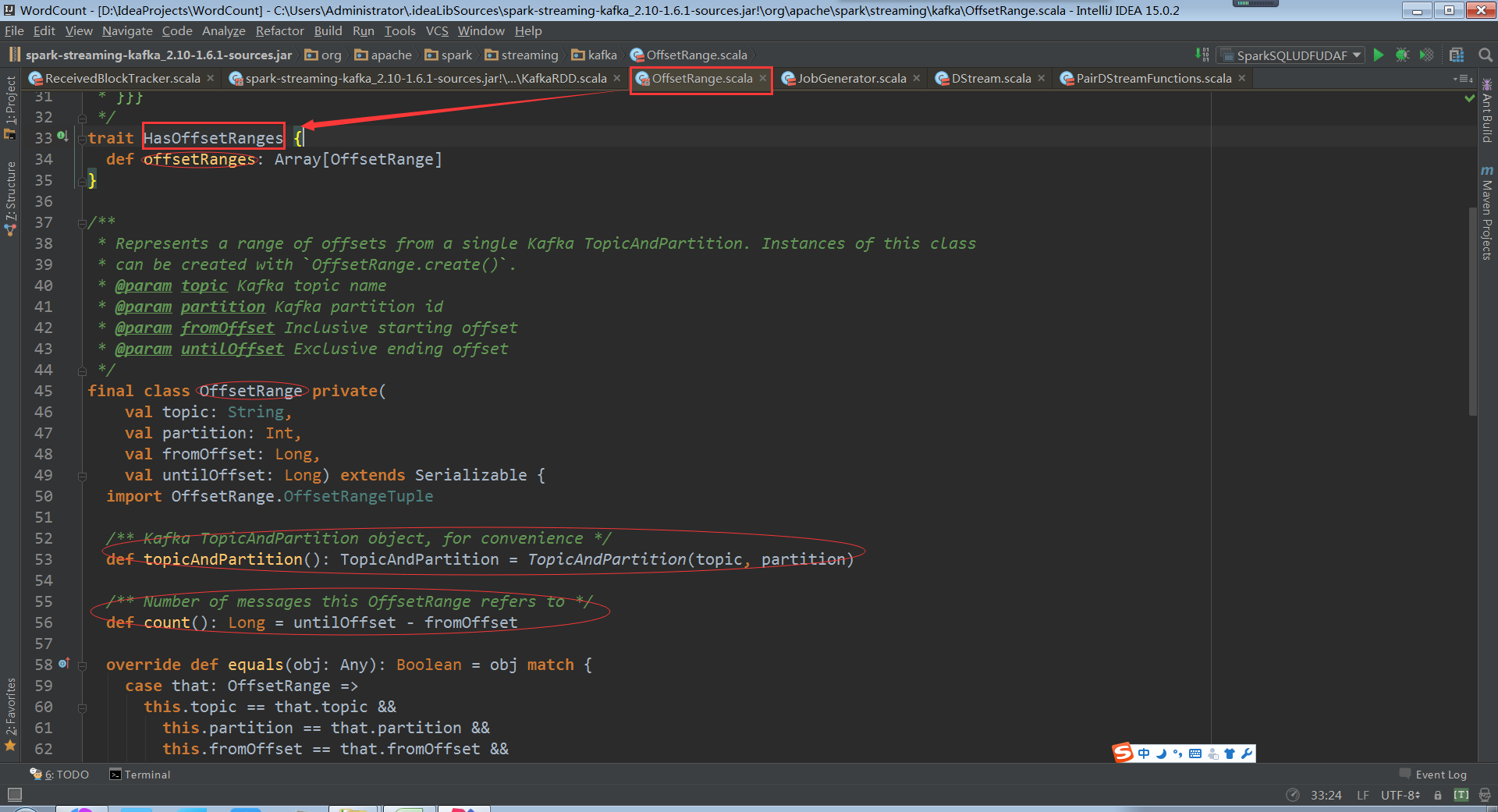Click the Hector inspector icon in status bar
The height and width of the screenshot is (812, 1498).
coord(1484,795)
